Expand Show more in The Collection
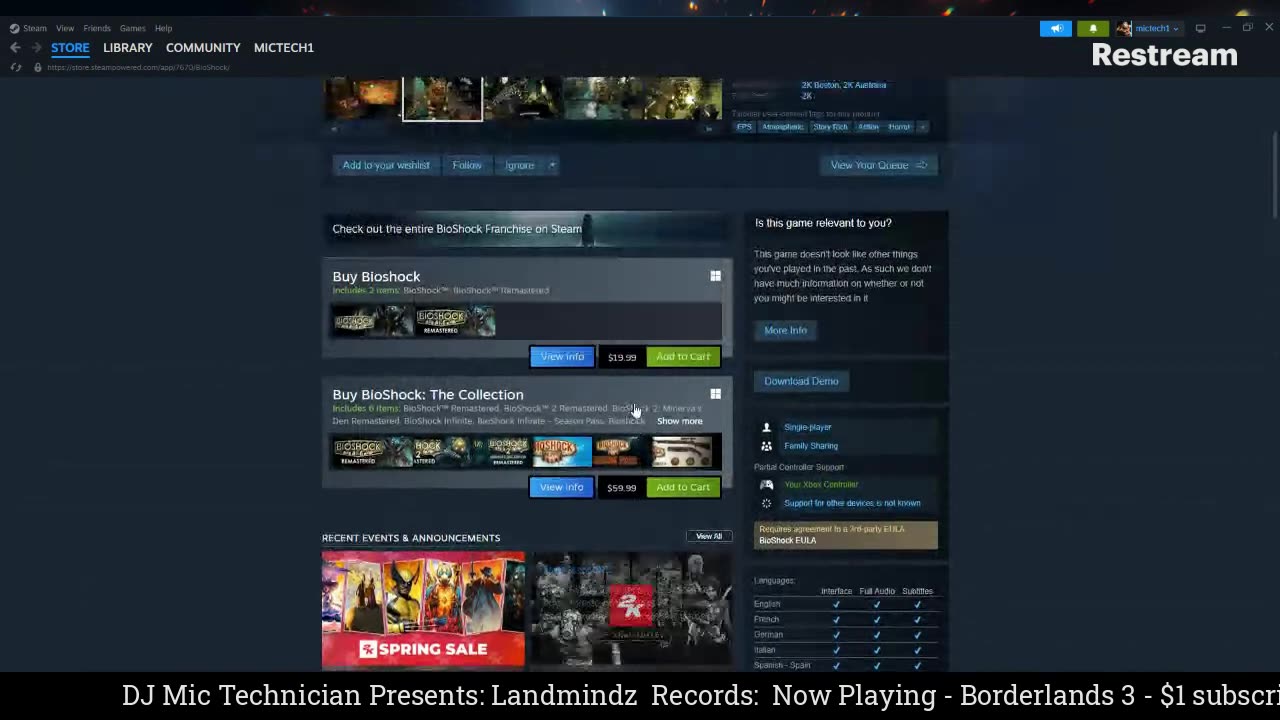 coord(680,421)
